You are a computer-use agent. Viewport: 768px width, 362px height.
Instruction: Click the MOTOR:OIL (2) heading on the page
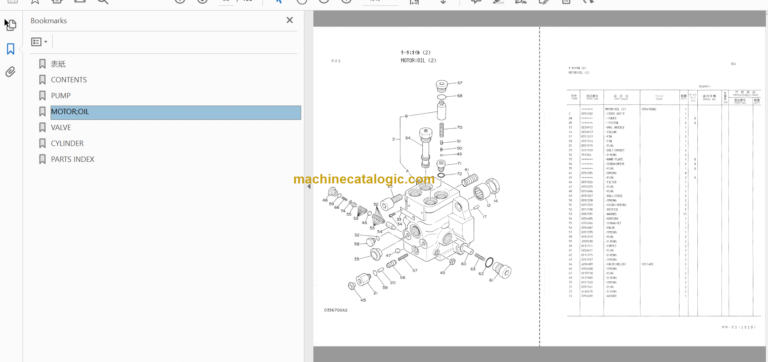point(418,61)
